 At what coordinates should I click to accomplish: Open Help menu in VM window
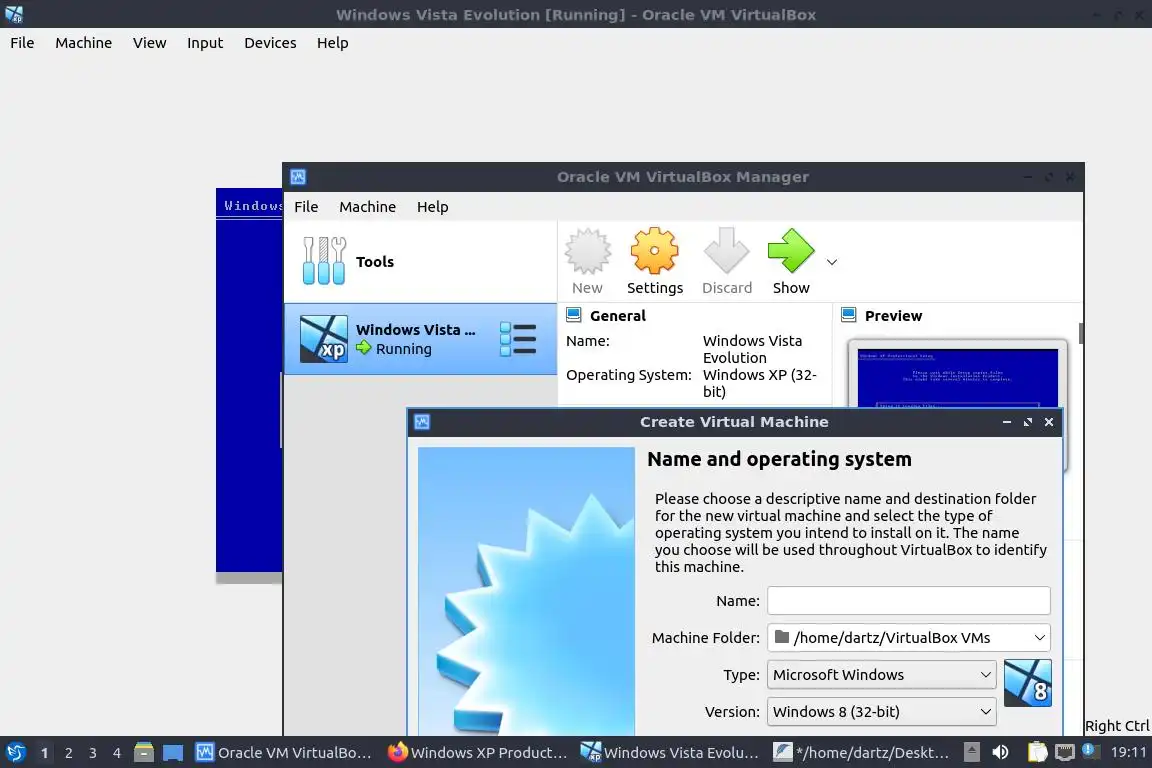[332, 43]
